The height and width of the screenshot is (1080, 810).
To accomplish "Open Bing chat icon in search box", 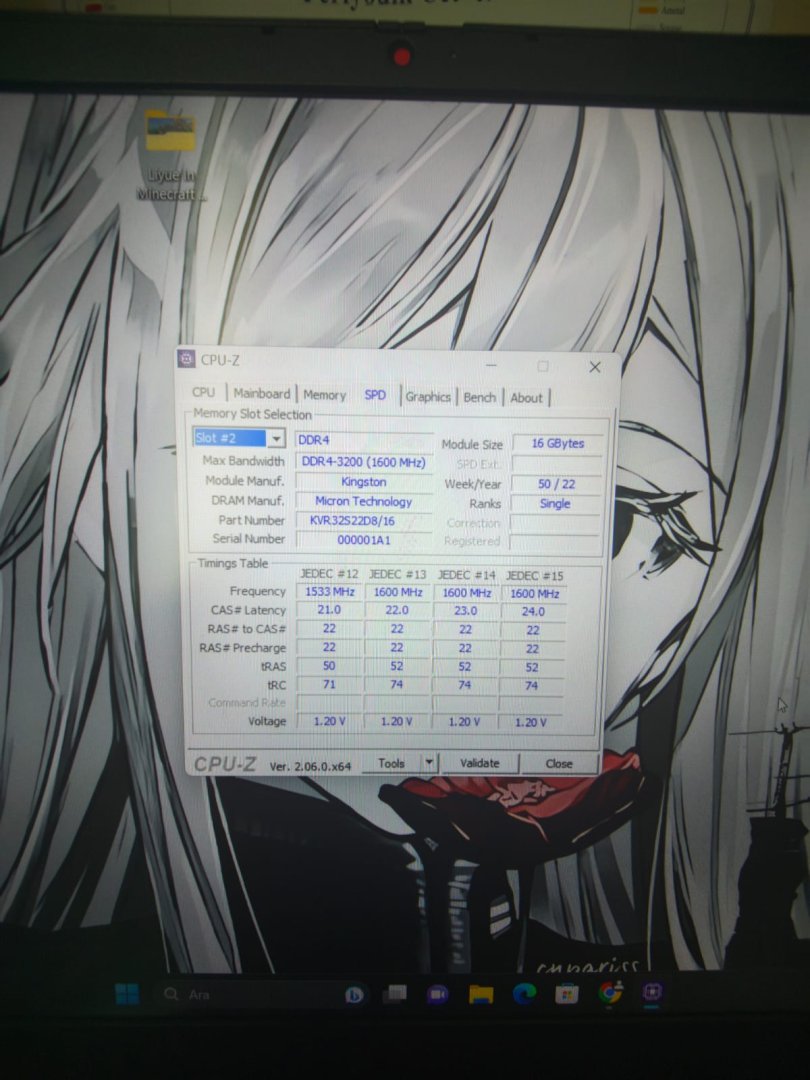I will [x=354, y=995].
